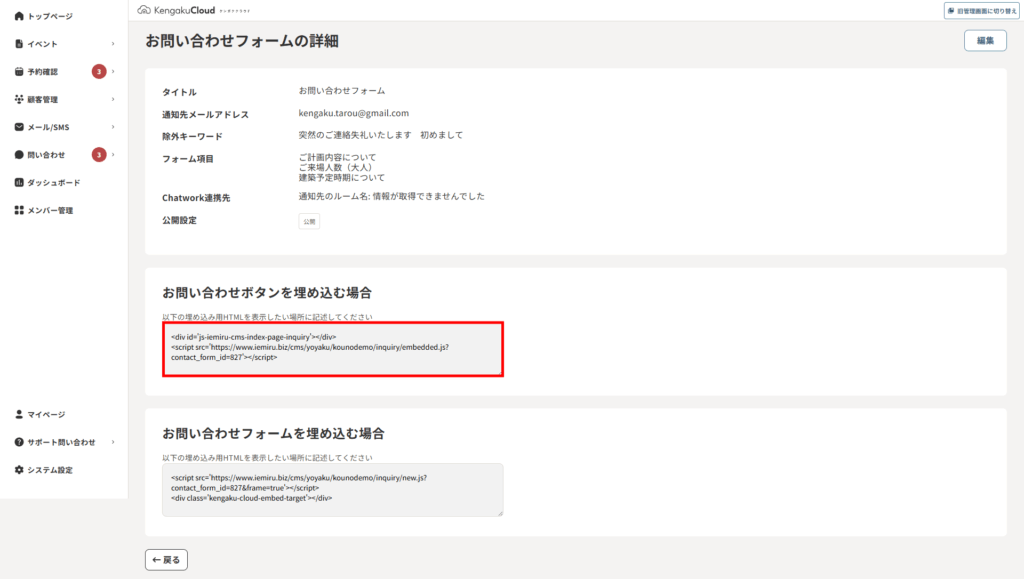Image resolution: width=1024 pixels, height=579 pixels.
Task: Click the grid icon beside メンバー管理
Action: pos(19,210)
